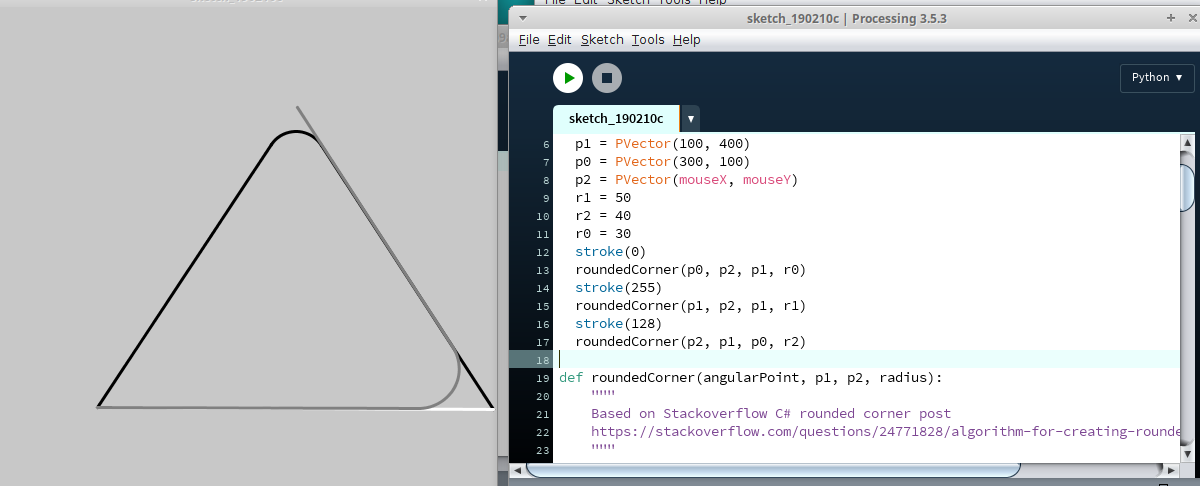Open the tab options arrow beside sketch_190210c
The height and width of the screenshot is (486, 1200).
[x=690, y=118]
